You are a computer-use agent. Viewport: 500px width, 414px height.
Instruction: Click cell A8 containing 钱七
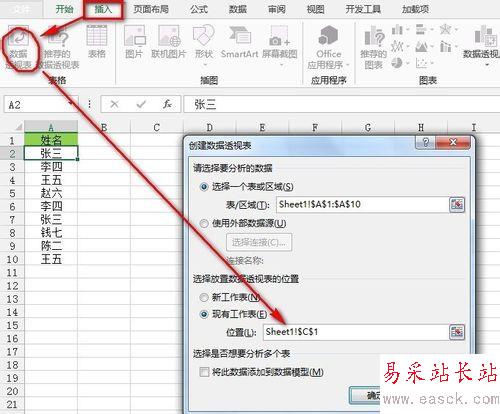51,233
